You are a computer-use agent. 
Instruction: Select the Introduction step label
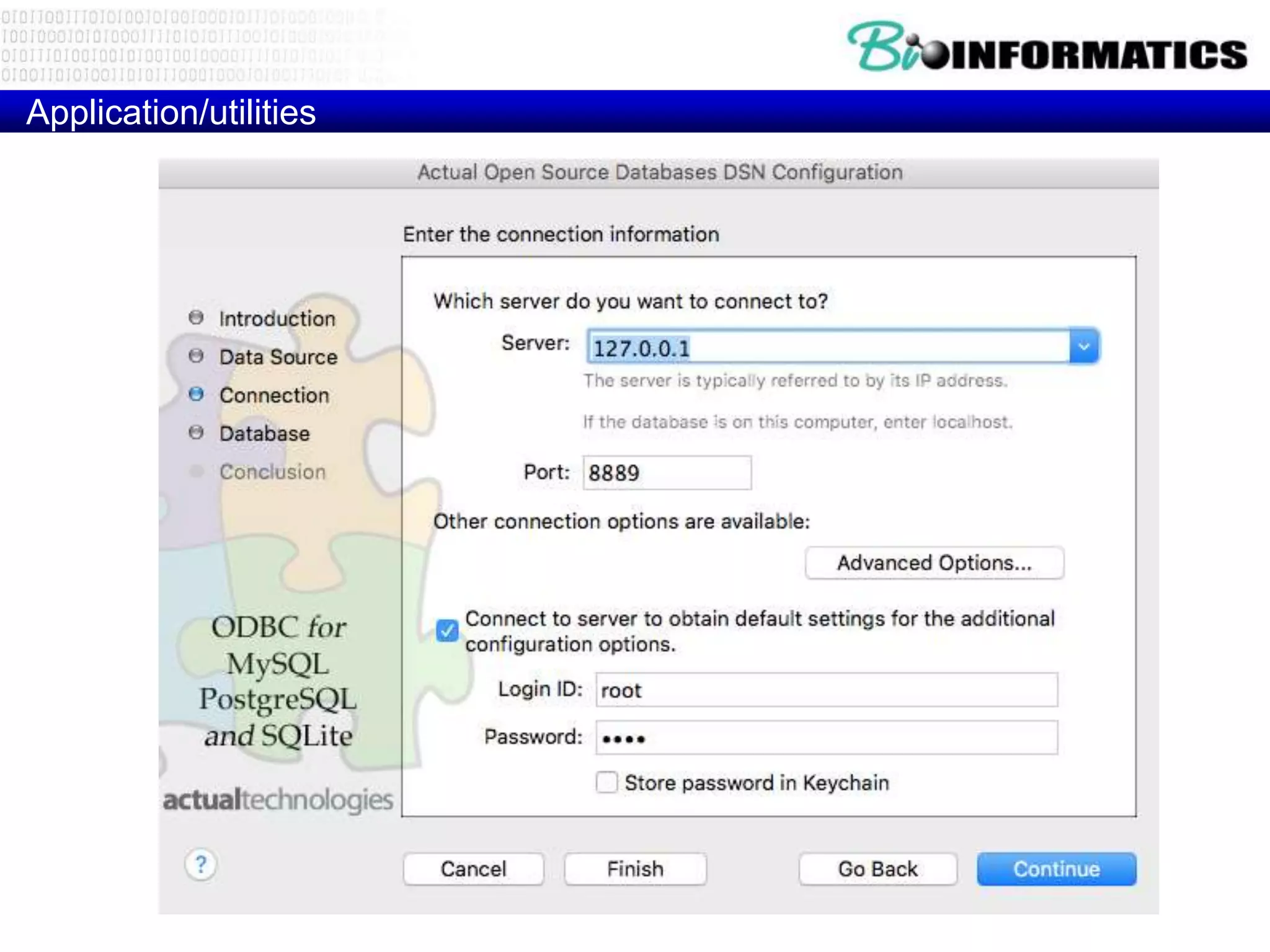tap(277, 319)
